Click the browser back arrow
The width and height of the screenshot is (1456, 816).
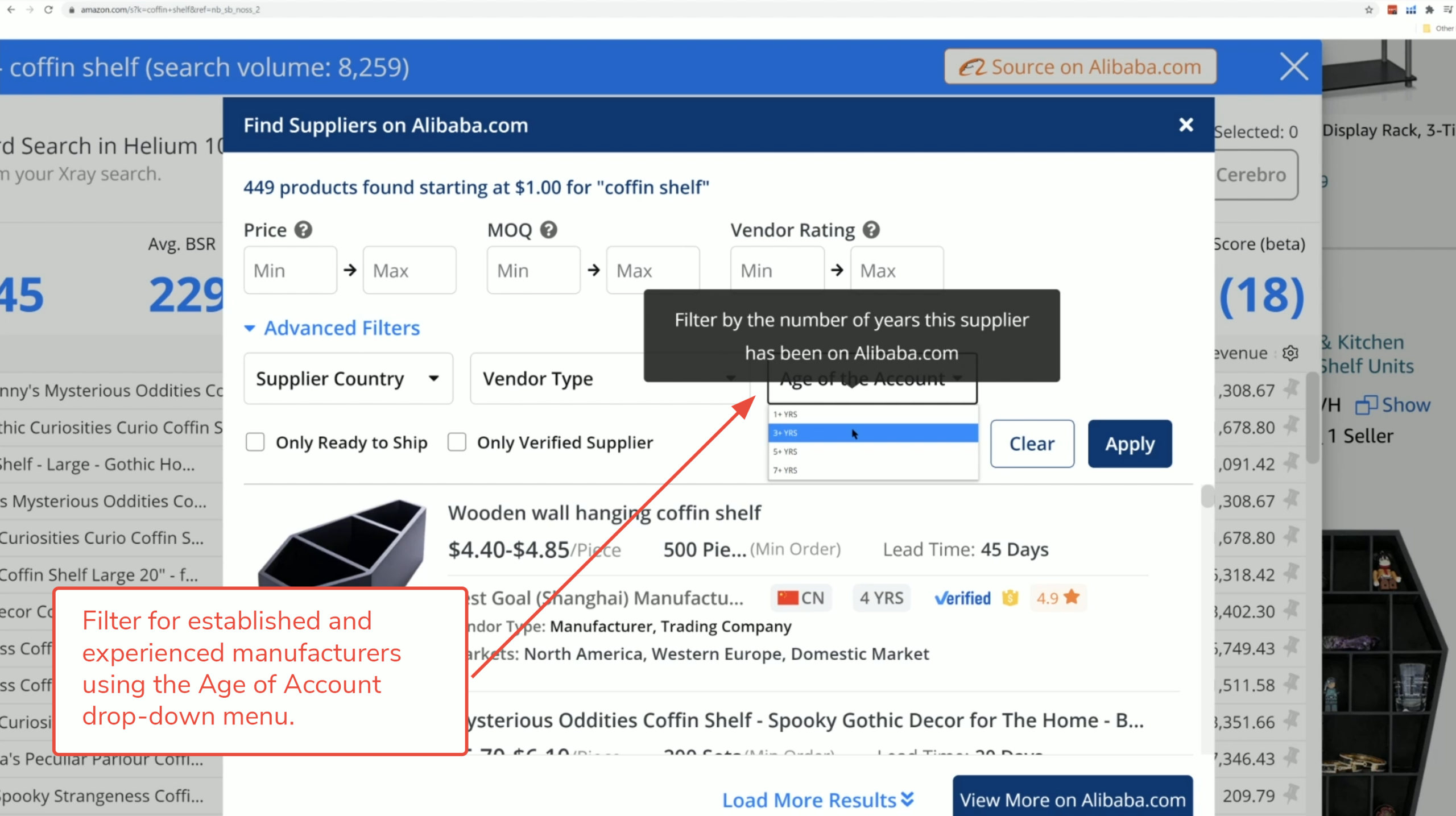click(x=11, y=10)
